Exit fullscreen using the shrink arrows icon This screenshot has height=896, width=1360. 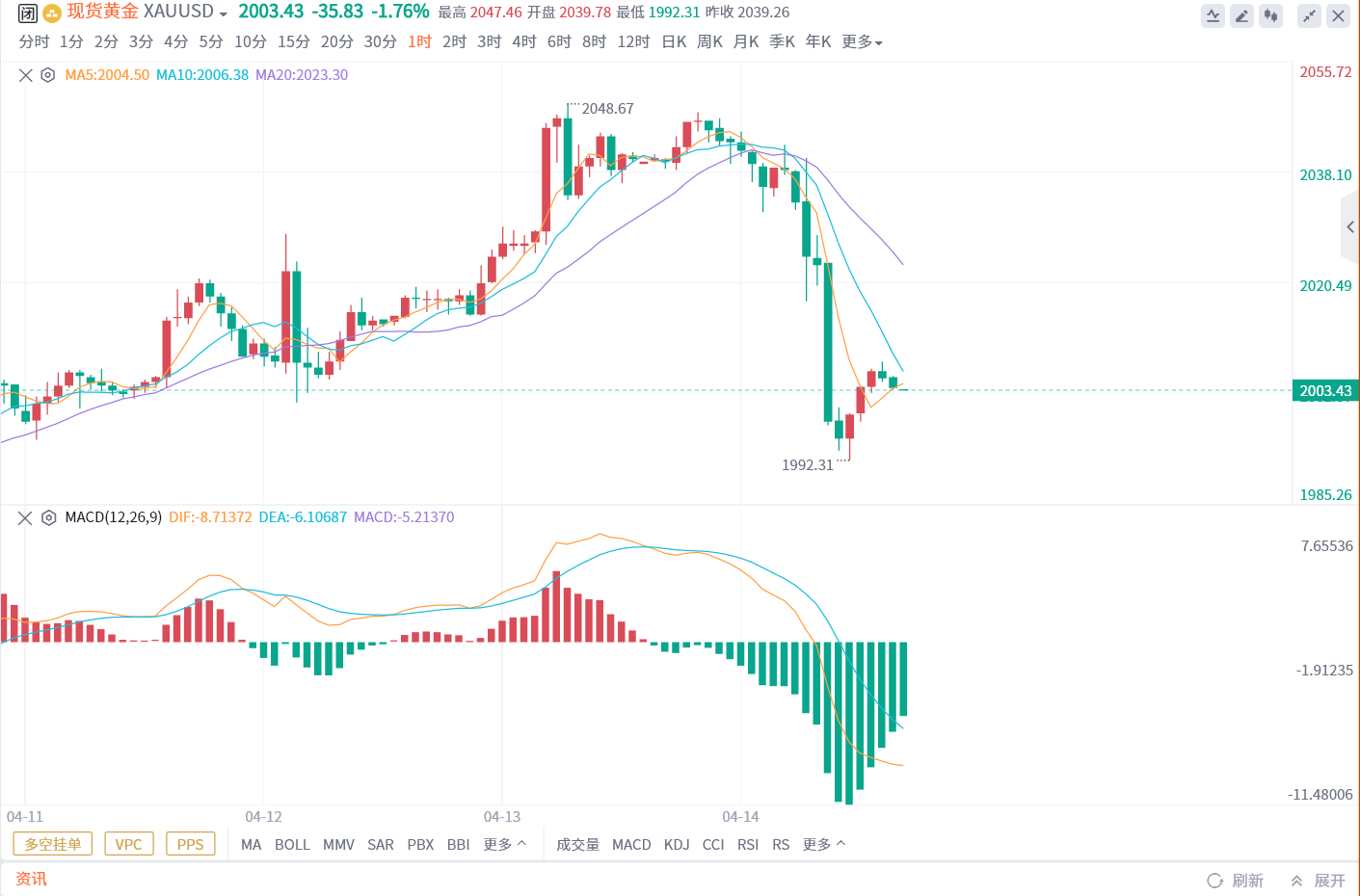1309,15
